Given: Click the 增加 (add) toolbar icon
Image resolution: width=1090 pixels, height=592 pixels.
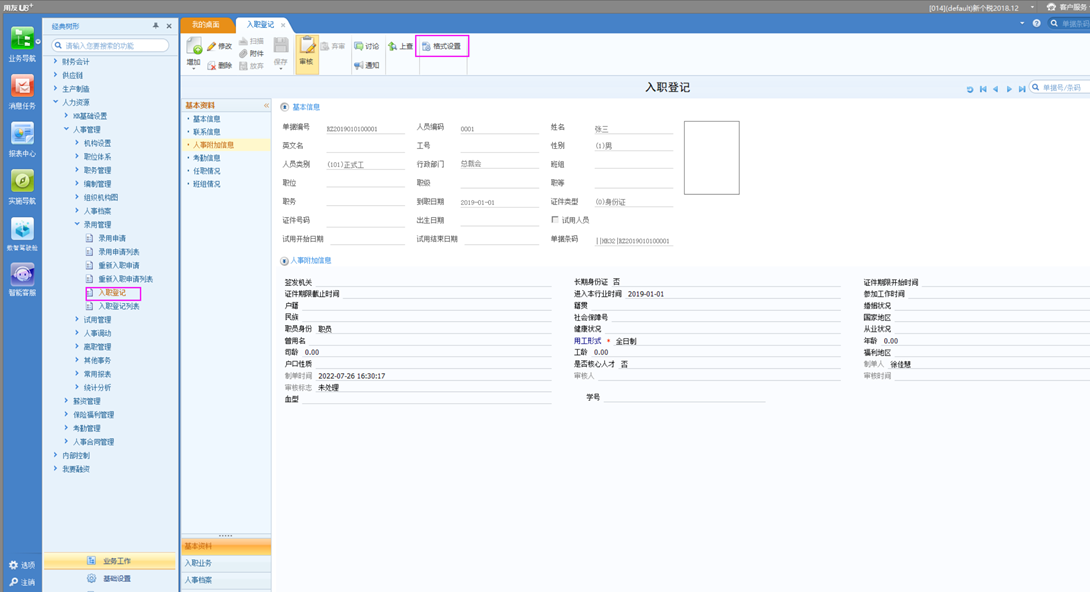Looking at the screenshot, I should [194, 49].
